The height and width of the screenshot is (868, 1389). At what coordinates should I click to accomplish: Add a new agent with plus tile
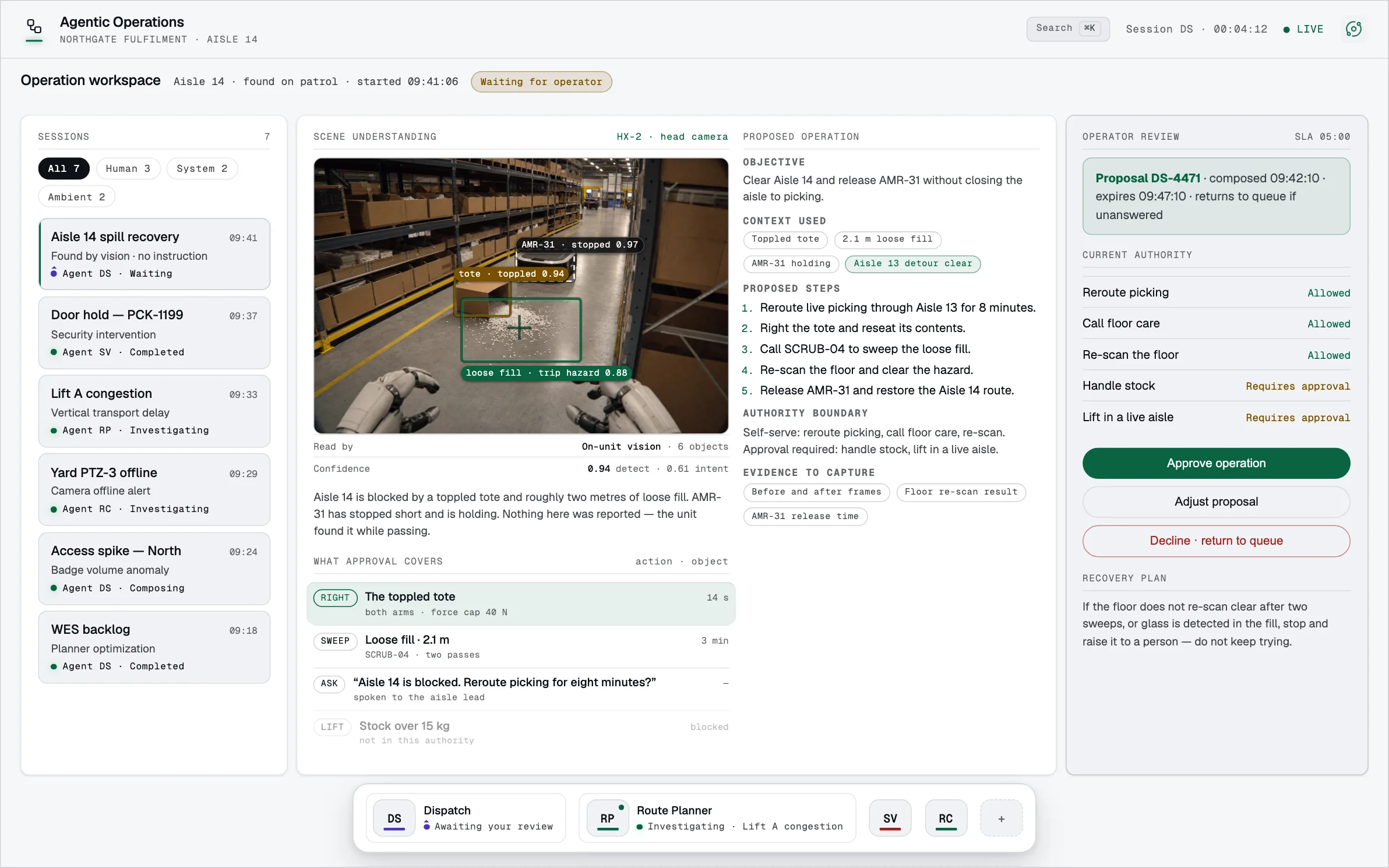(x=1001, y=818)
